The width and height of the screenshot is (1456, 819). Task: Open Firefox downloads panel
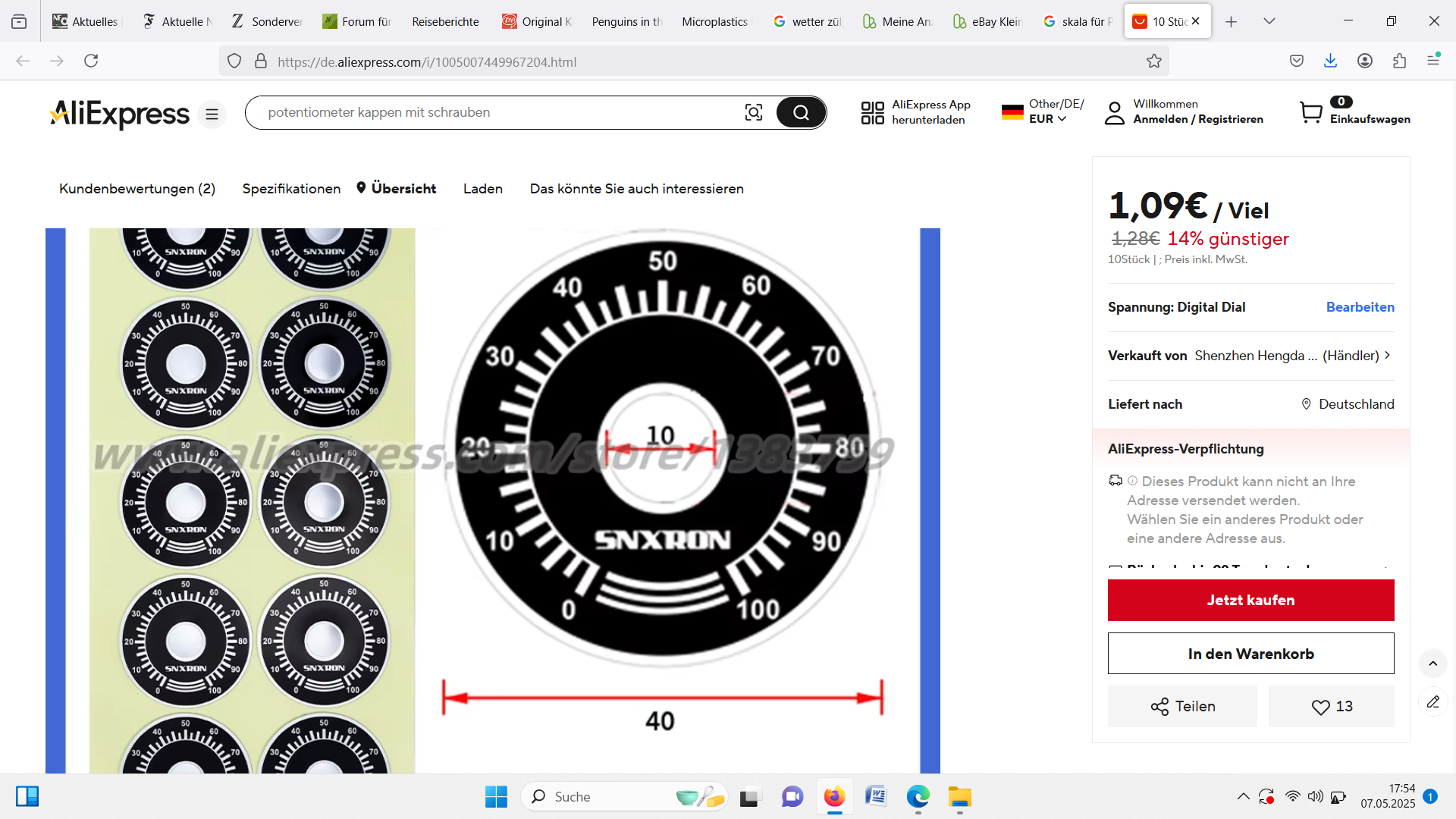tap(1330, 61)
